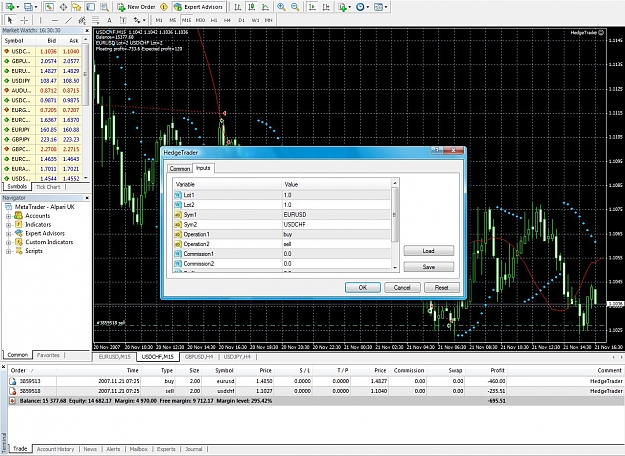Switch timeframe to M30
The height and width of the screenshot is (456, 625).
[200, 20]
